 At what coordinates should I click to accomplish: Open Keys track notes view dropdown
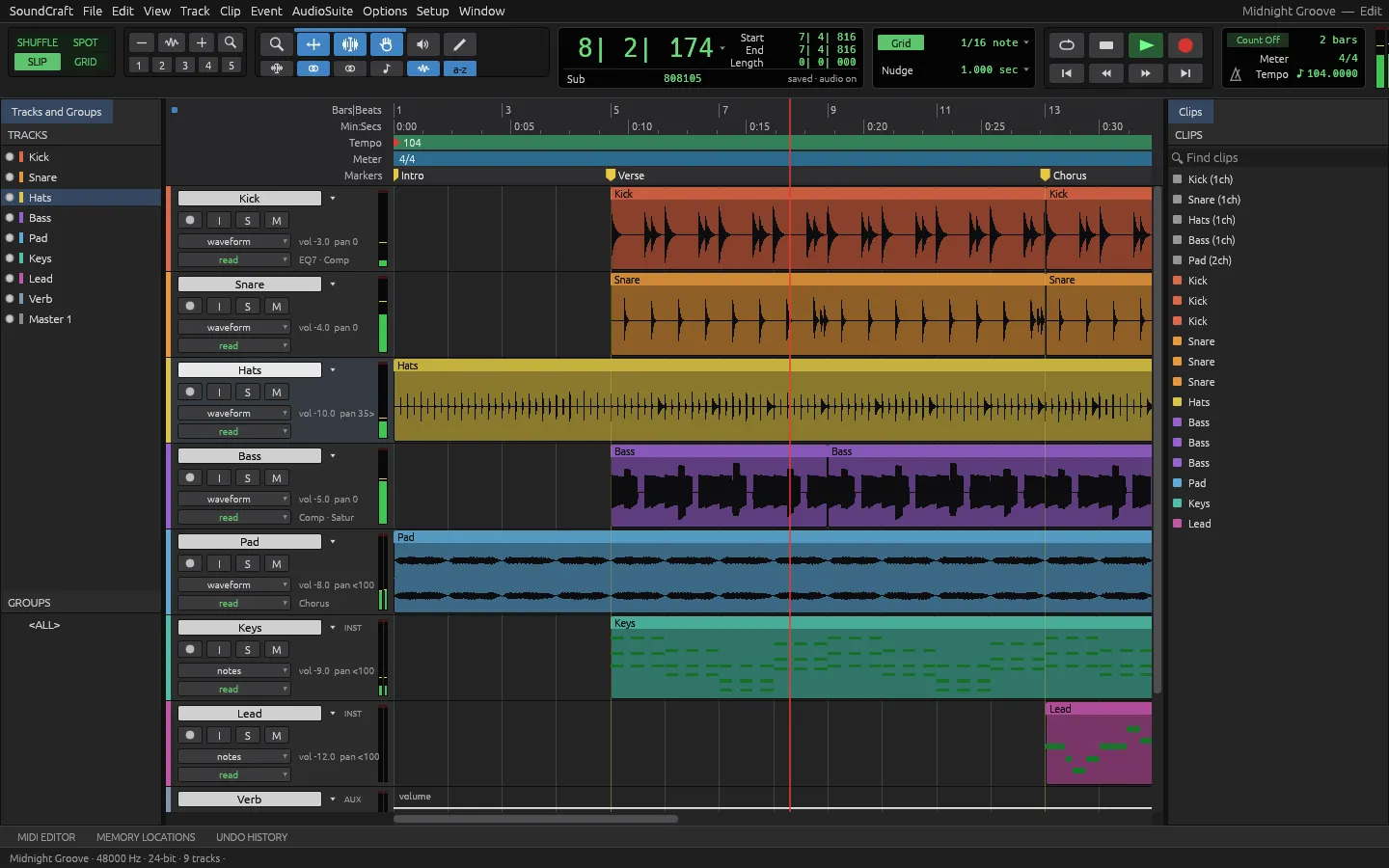[233, 671]
